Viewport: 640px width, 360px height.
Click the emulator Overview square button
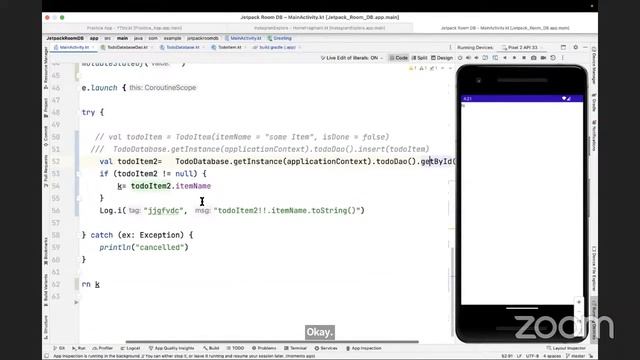(x=524, y=58)
